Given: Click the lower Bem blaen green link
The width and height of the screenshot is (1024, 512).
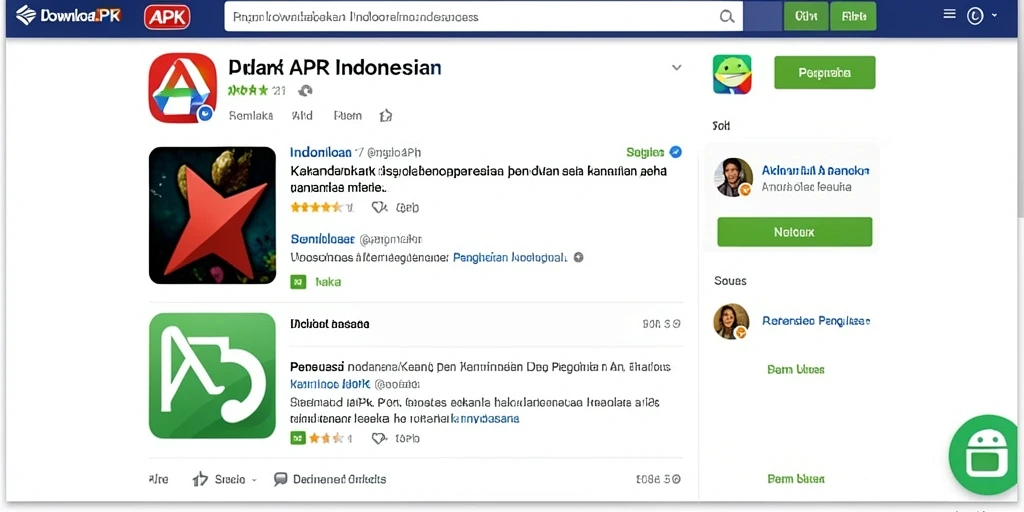Looking at the screenshot, I should (796, 479).
